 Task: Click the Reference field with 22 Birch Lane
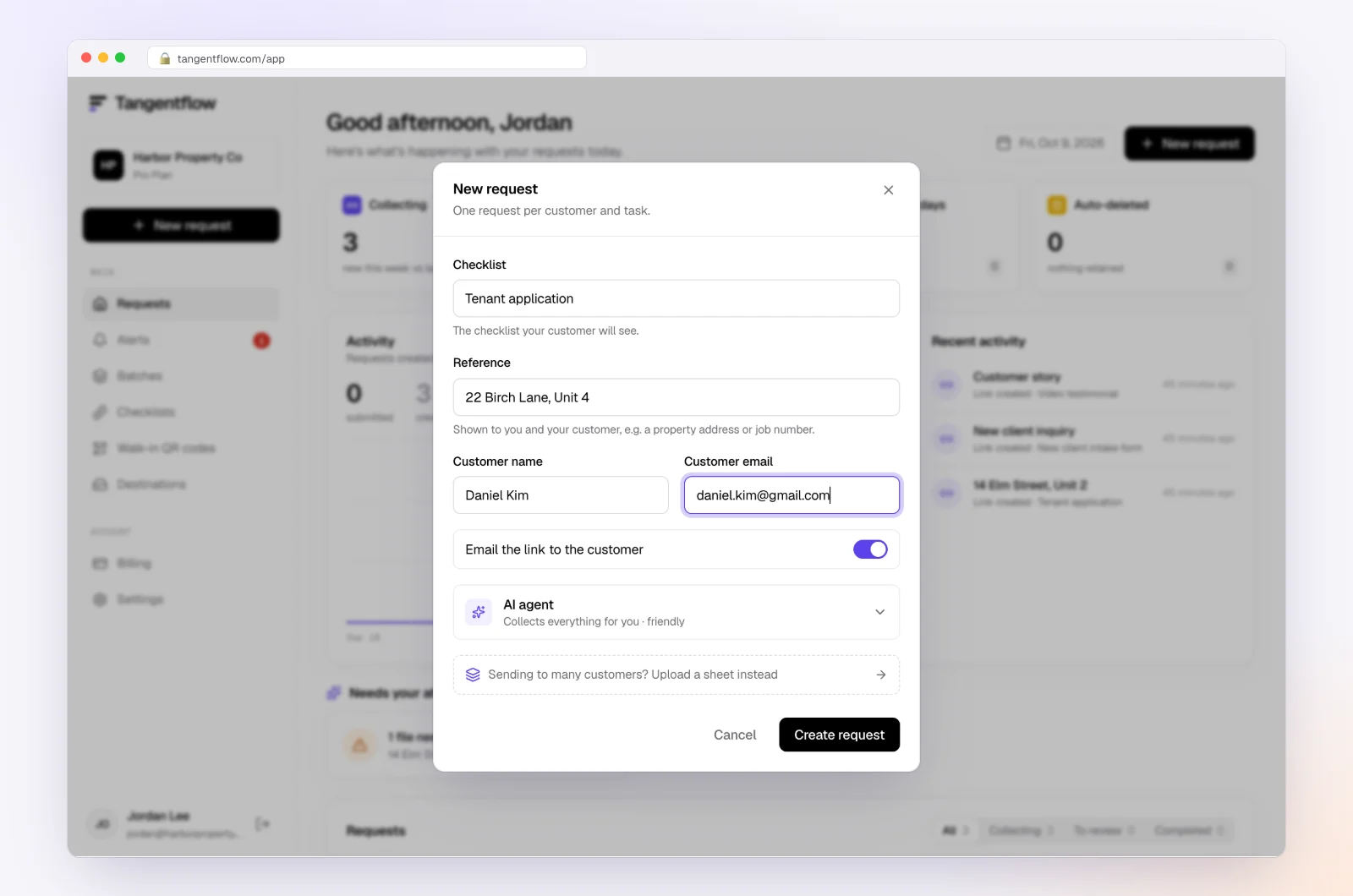coord(676,397)
